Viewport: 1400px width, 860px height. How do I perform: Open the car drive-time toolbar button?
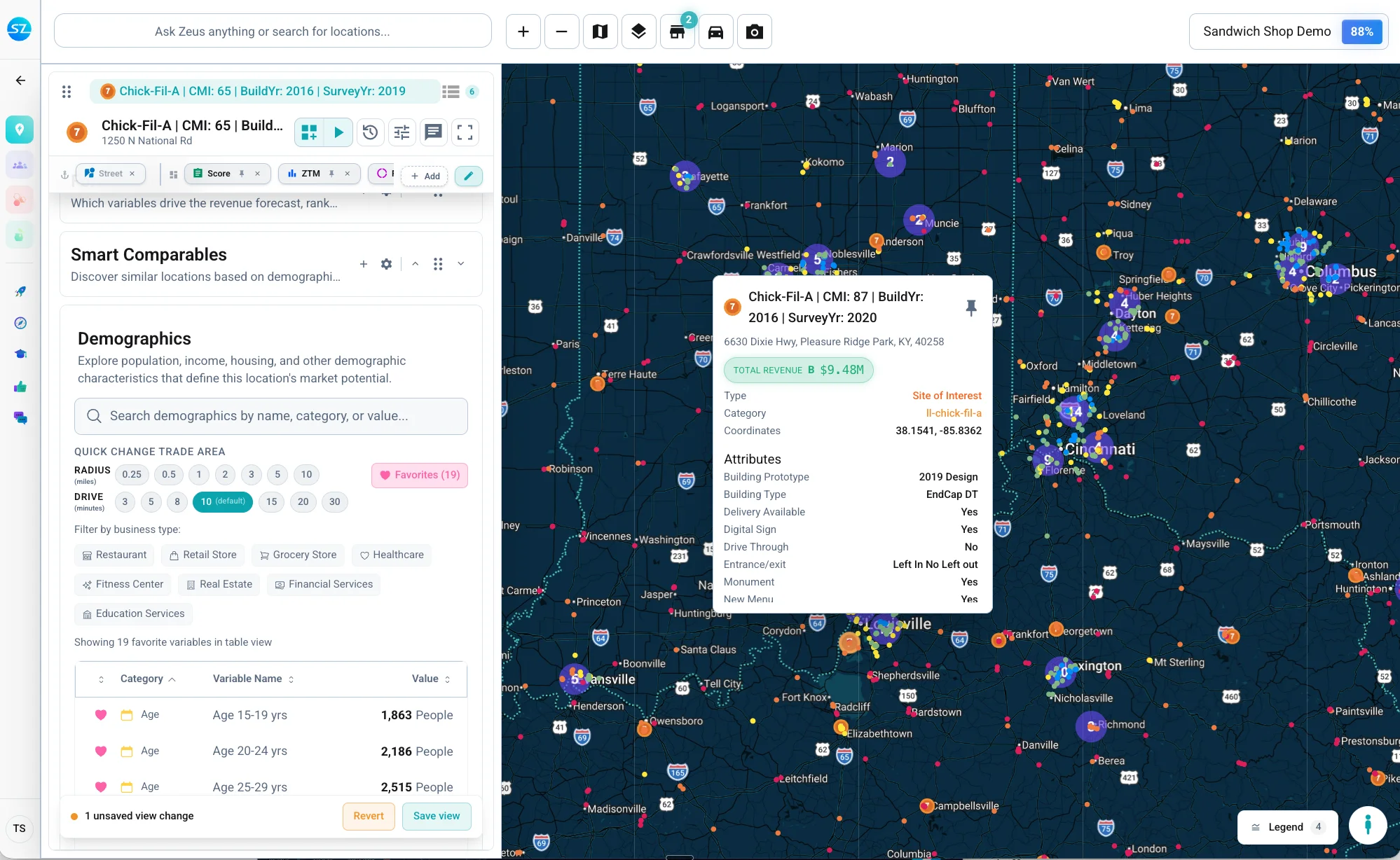(x=716, y=32)
